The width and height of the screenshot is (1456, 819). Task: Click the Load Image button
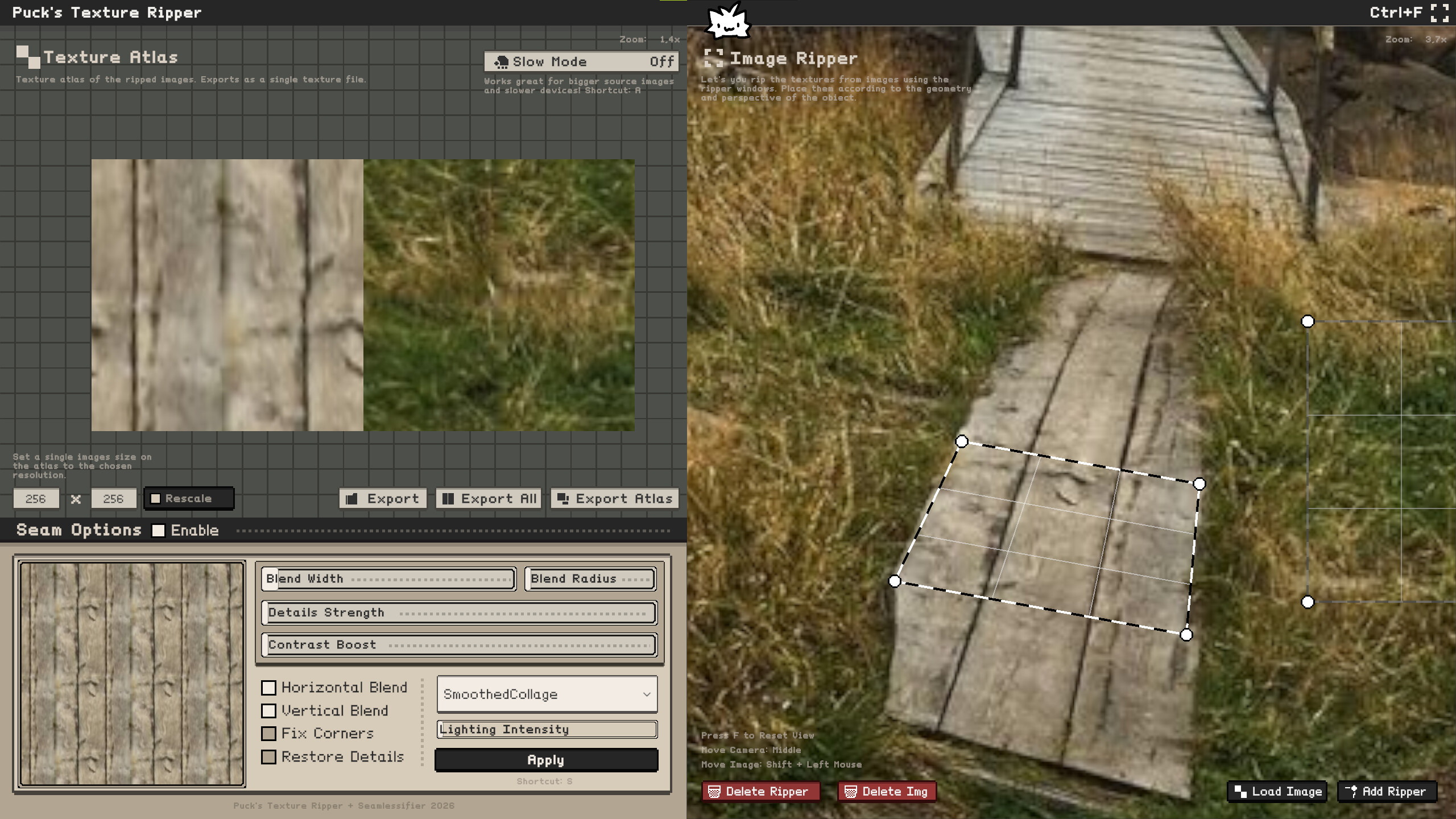[x=1277, y=792]
